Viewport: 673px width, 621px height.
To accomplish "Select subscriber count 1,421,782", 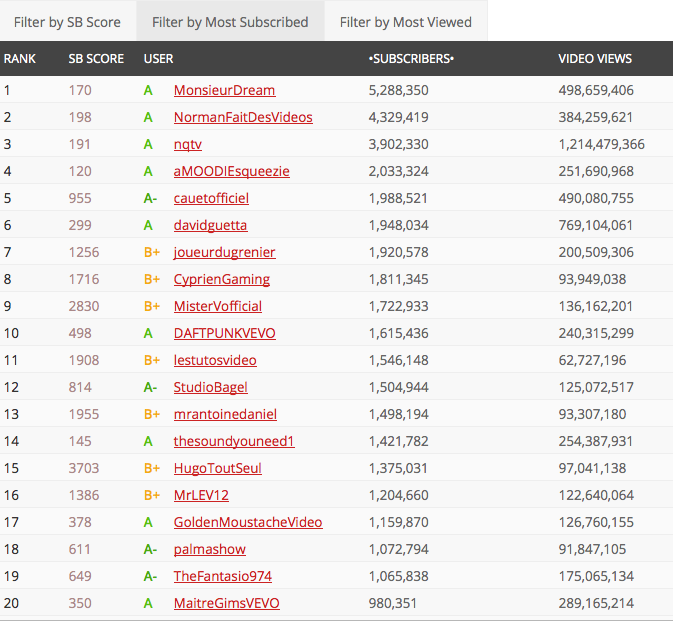I will tap(398, 442).
